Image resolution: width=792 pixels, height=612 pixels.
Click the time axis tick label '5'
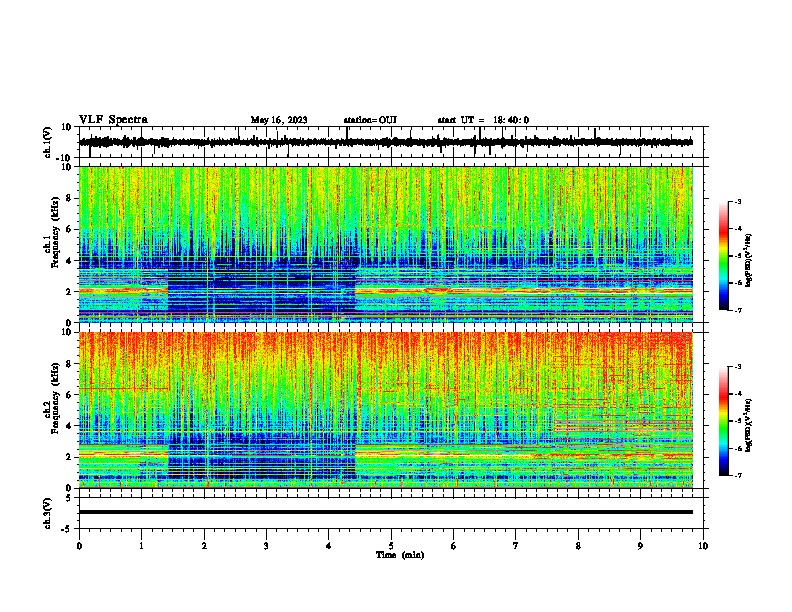(391, 546)
